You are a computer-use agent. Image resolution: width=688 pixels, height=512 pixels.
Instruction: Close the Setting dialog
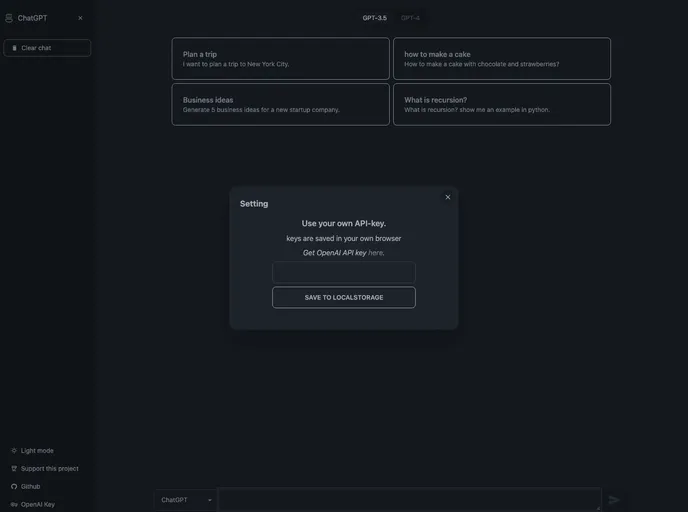click(x=448, y=197)
